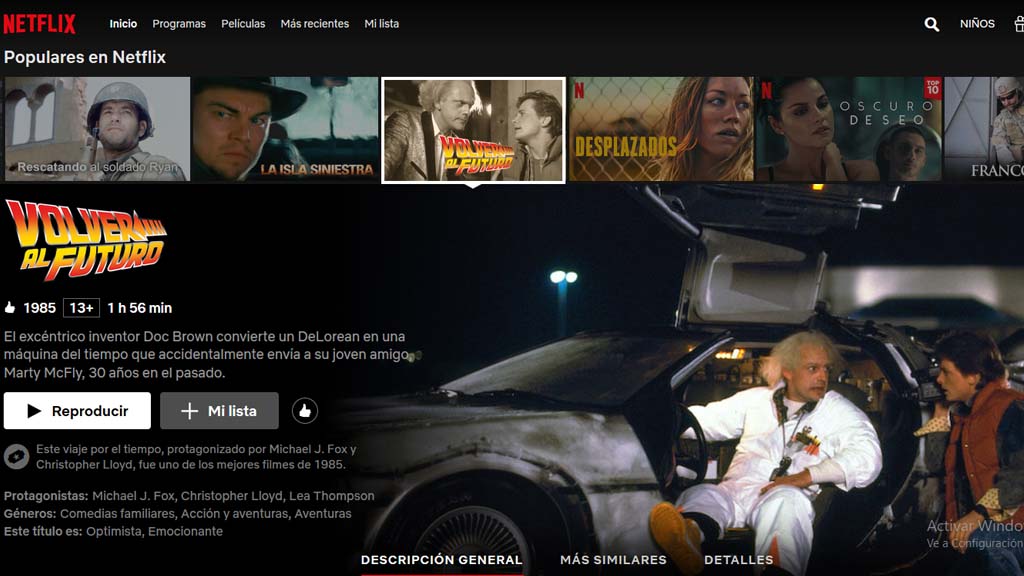Click Lea Thompson in Protagonistas
Viewport: 1024px width, 576px height.
[x=332, y=496]
